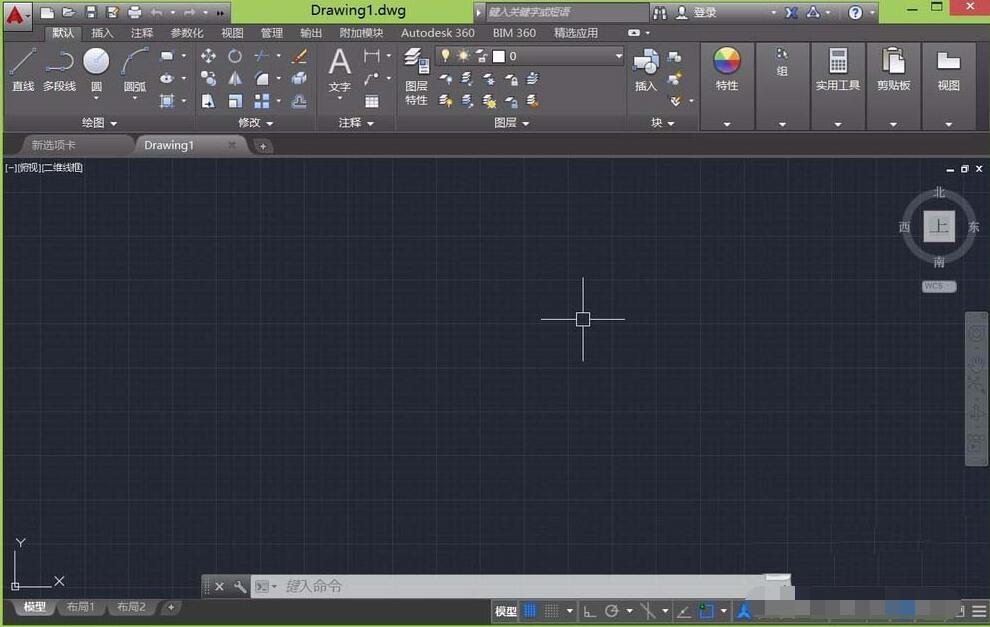The height and width of the screenshot is (627, 990).
Task: Toggle object snap in status bar
Action: click(x=706, y=611)
